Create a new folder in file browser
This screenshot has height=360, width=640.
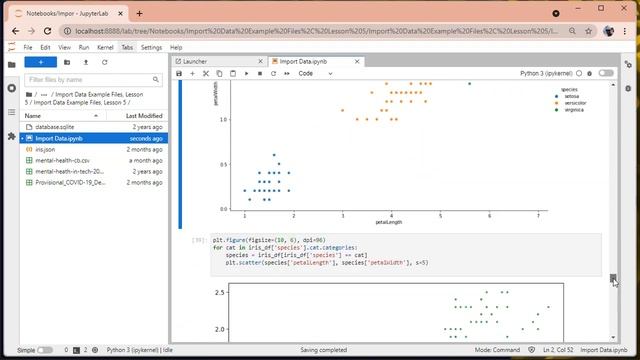pyautogui.click(x=67, y=62)
